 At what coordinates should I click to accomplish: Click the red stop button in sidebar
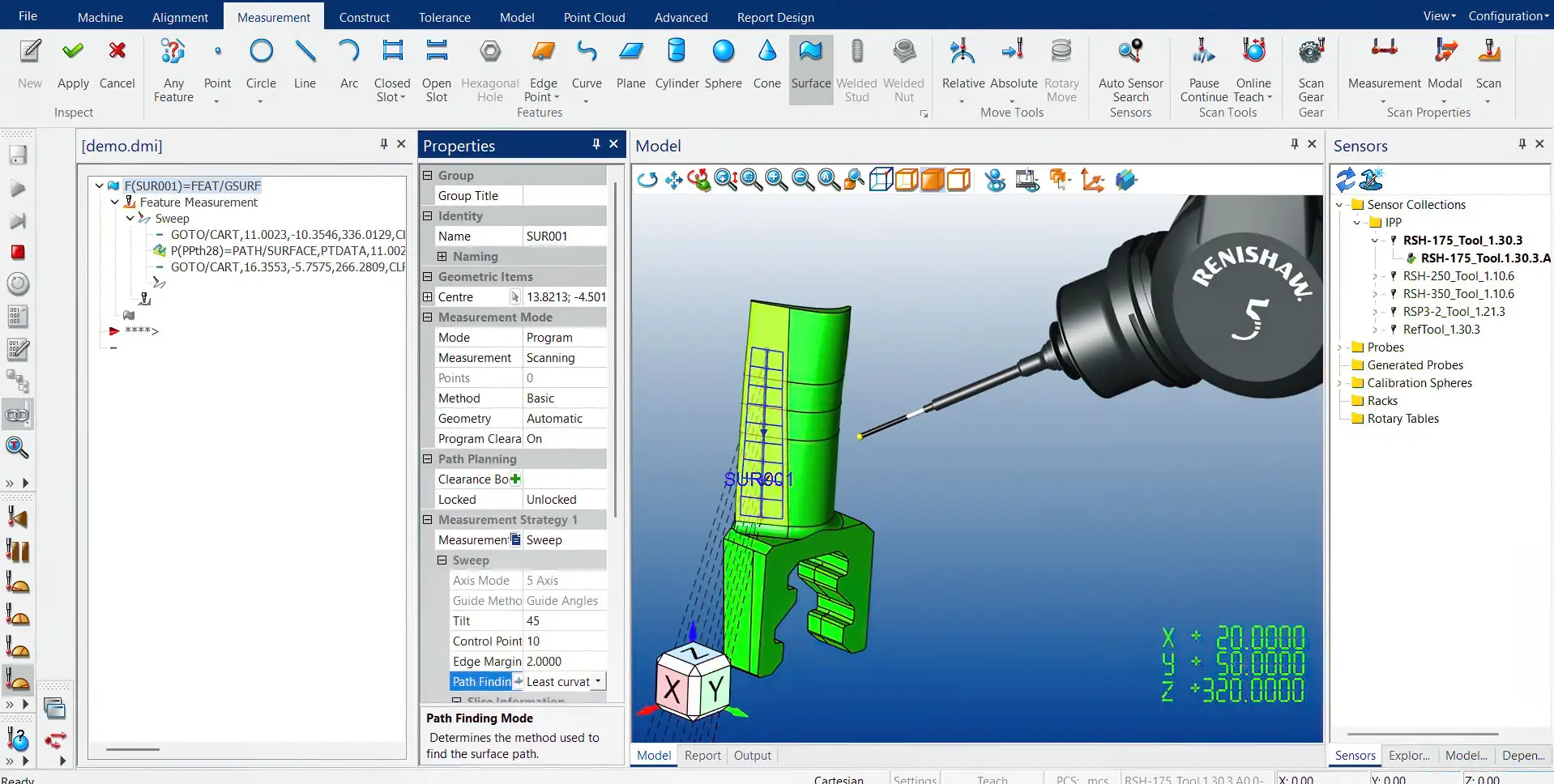18,252
